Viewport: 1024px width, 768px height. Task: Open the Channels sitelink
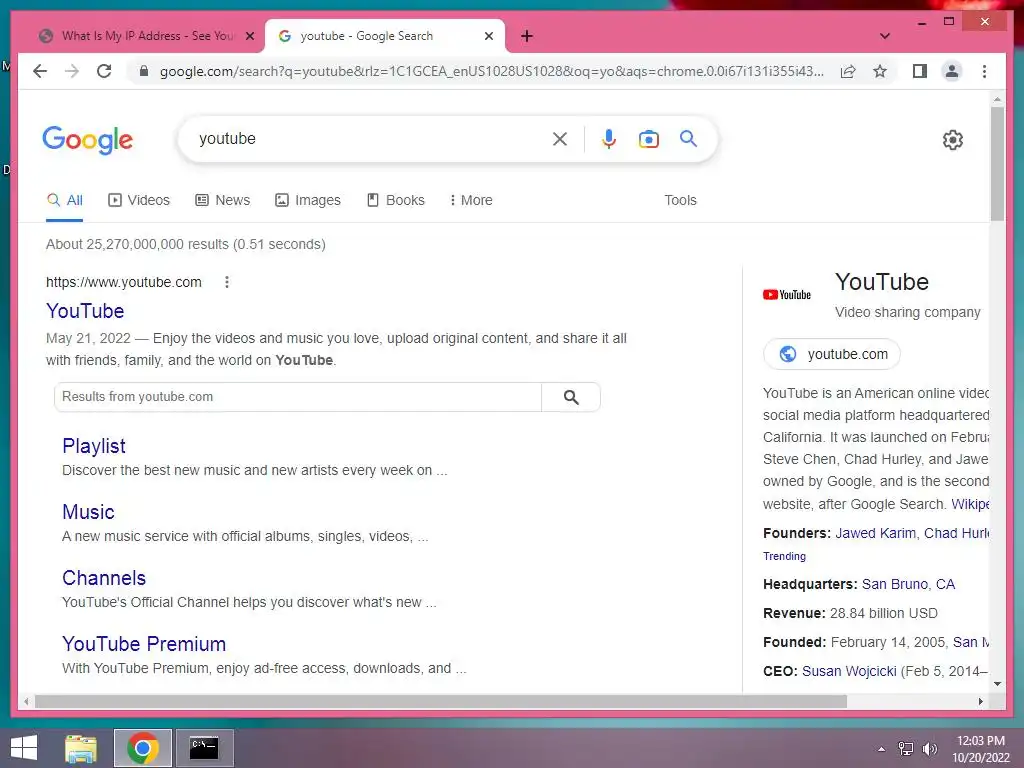click(104, 578)
